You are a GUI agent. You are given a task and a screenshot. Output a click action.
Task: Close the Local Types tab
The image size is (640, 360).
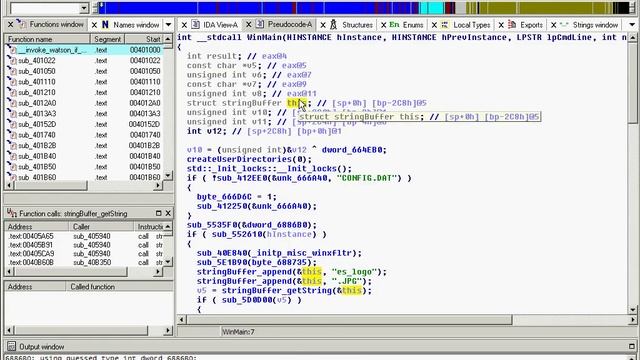click(434, 25)
